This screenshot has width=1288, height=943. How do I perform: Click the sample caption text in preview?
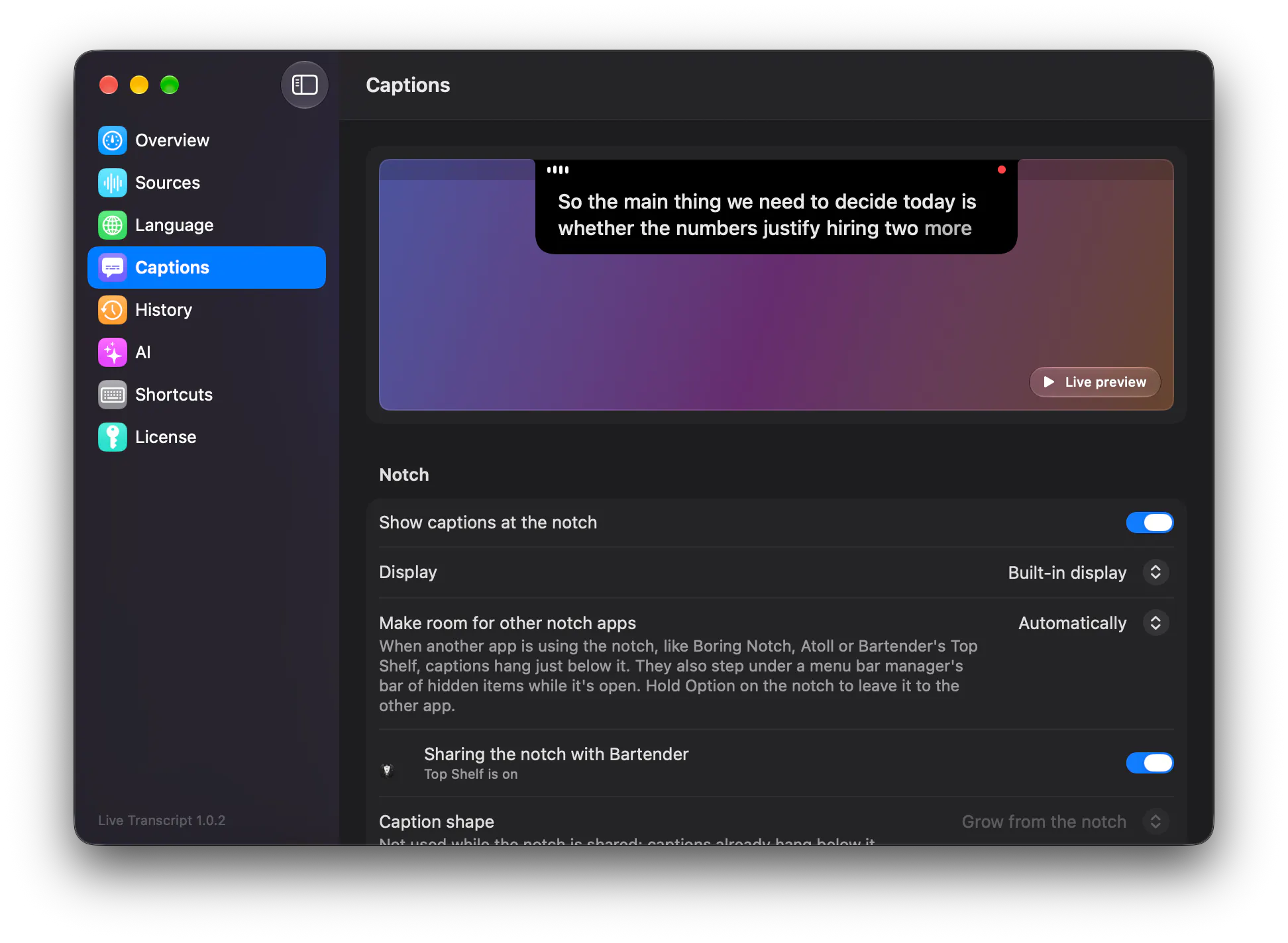point(767,215)
